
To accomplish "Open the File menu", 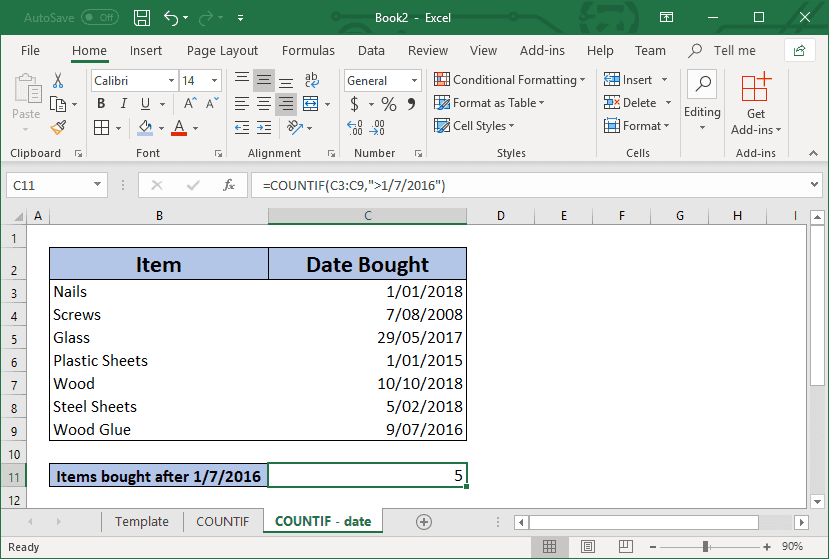I will point(30,51).
